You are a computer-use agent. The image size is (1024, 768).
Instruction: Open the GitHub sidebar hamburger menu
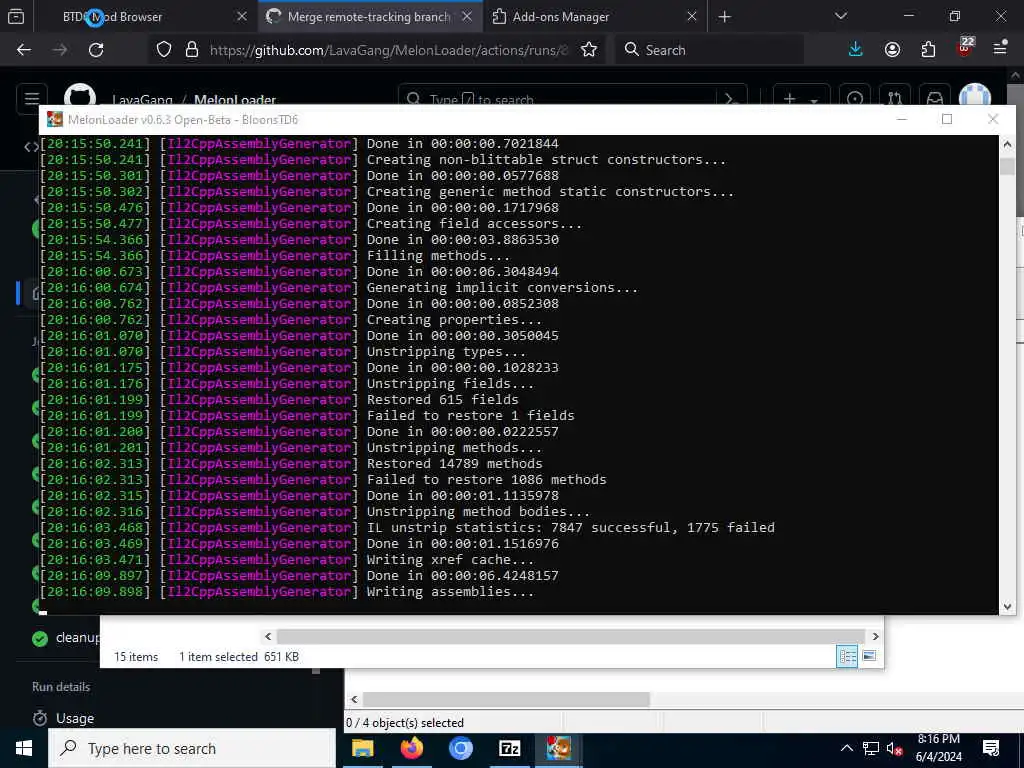coord(32,99)
